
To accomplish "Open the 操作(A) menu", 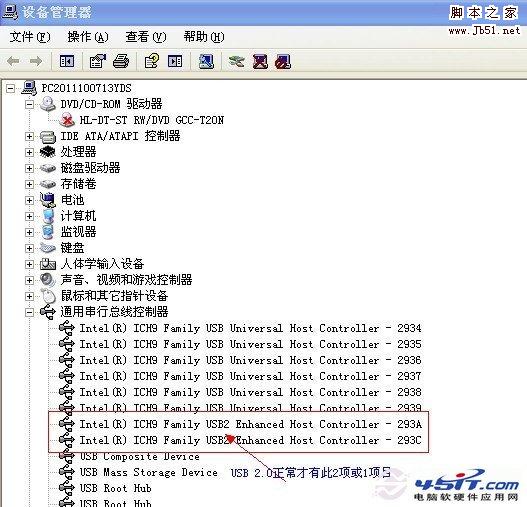I will (x=88, y=37).
